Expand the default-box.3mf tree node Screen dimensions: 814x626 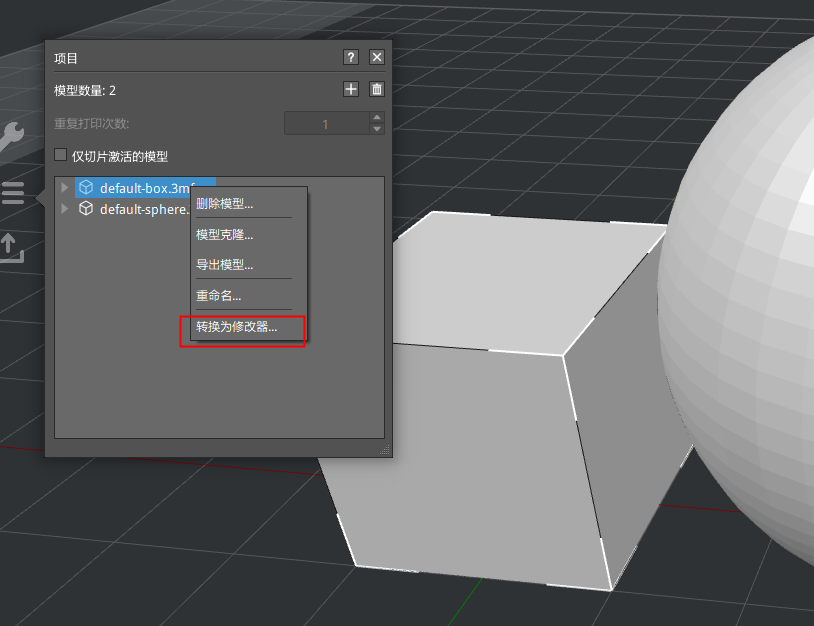click(x=65, y=187)
